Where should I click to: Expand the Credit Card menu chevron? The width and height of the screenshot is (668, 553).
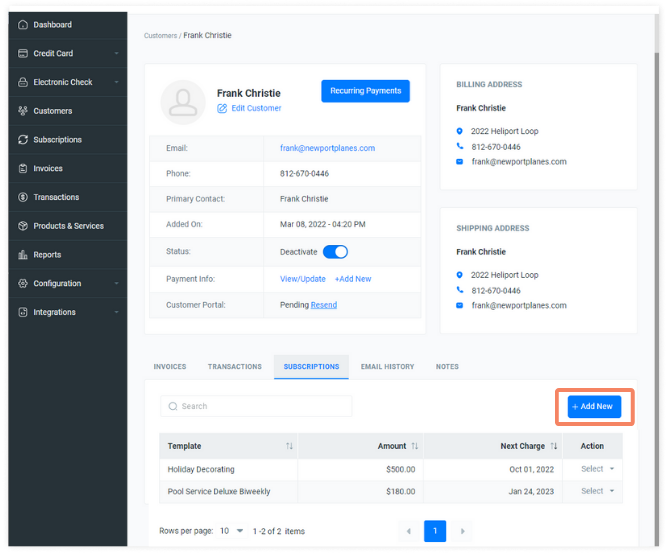click(116, 53)
